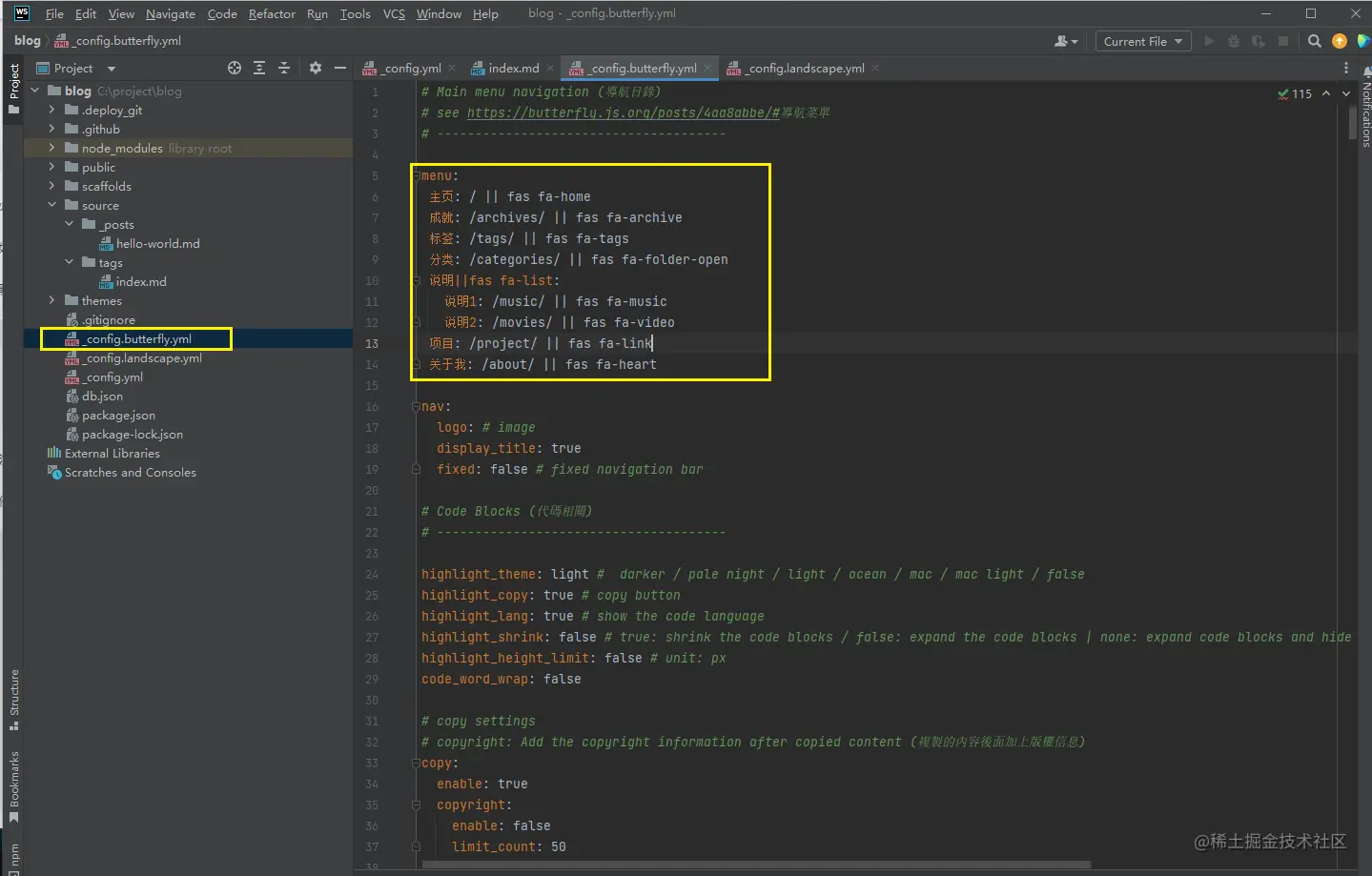Click the orange IDE update icon

[1340, 41]
